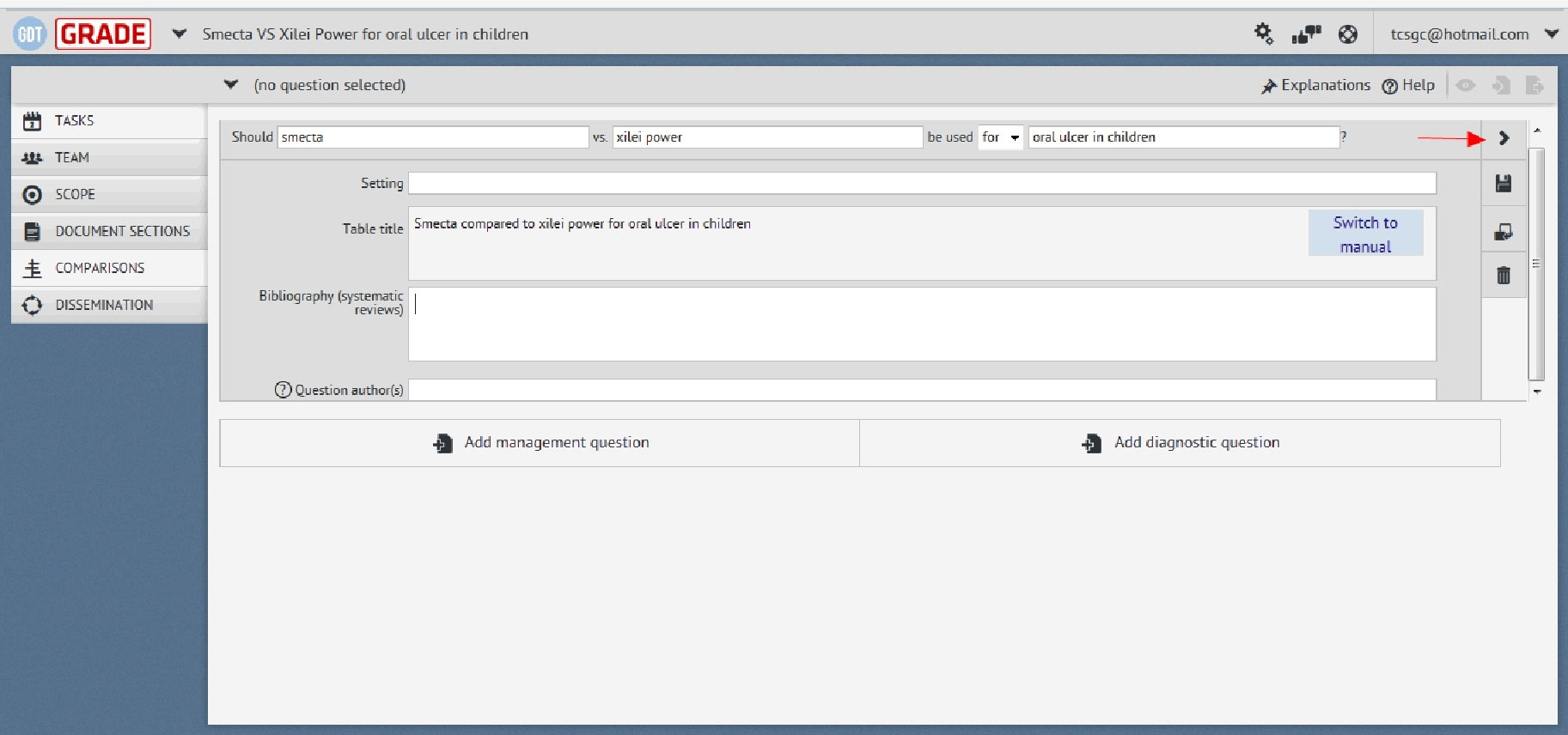Screen dimensions: 1568x735
Task: Open the question with the right chevron
Action: click(x=1504, y=137)
